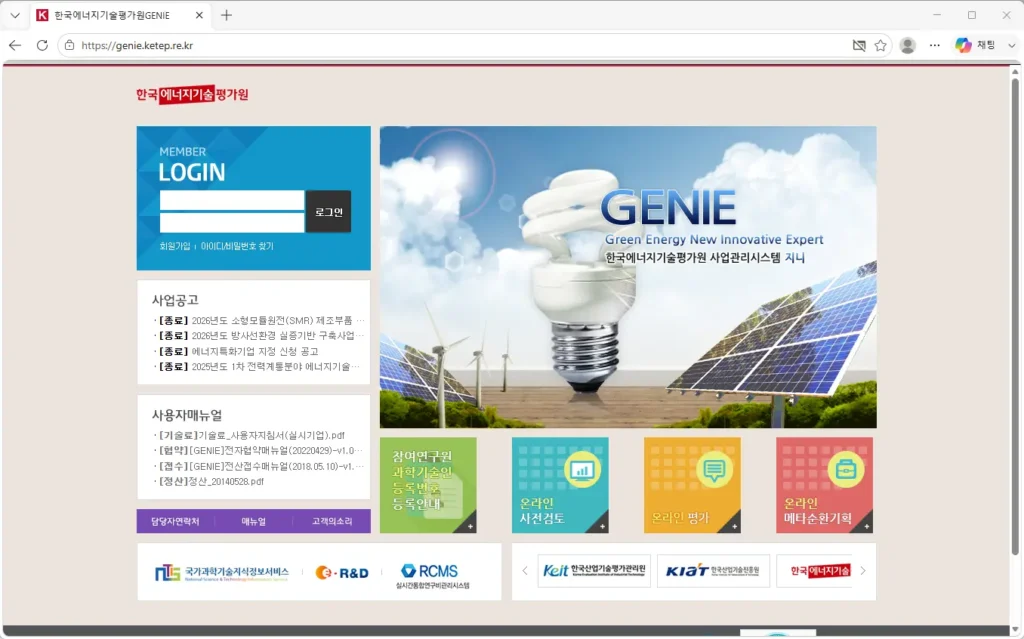Minimize the browser window

click(x=937, y=15)
